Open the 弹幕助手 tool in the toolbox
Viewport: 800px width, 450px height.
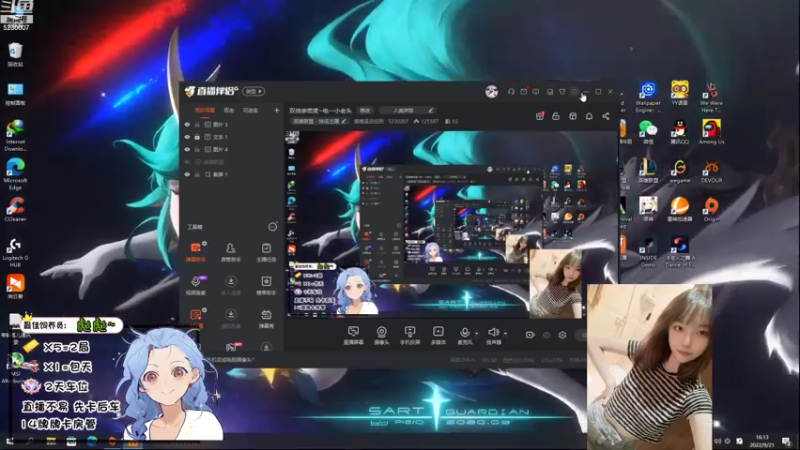[195, 252]
